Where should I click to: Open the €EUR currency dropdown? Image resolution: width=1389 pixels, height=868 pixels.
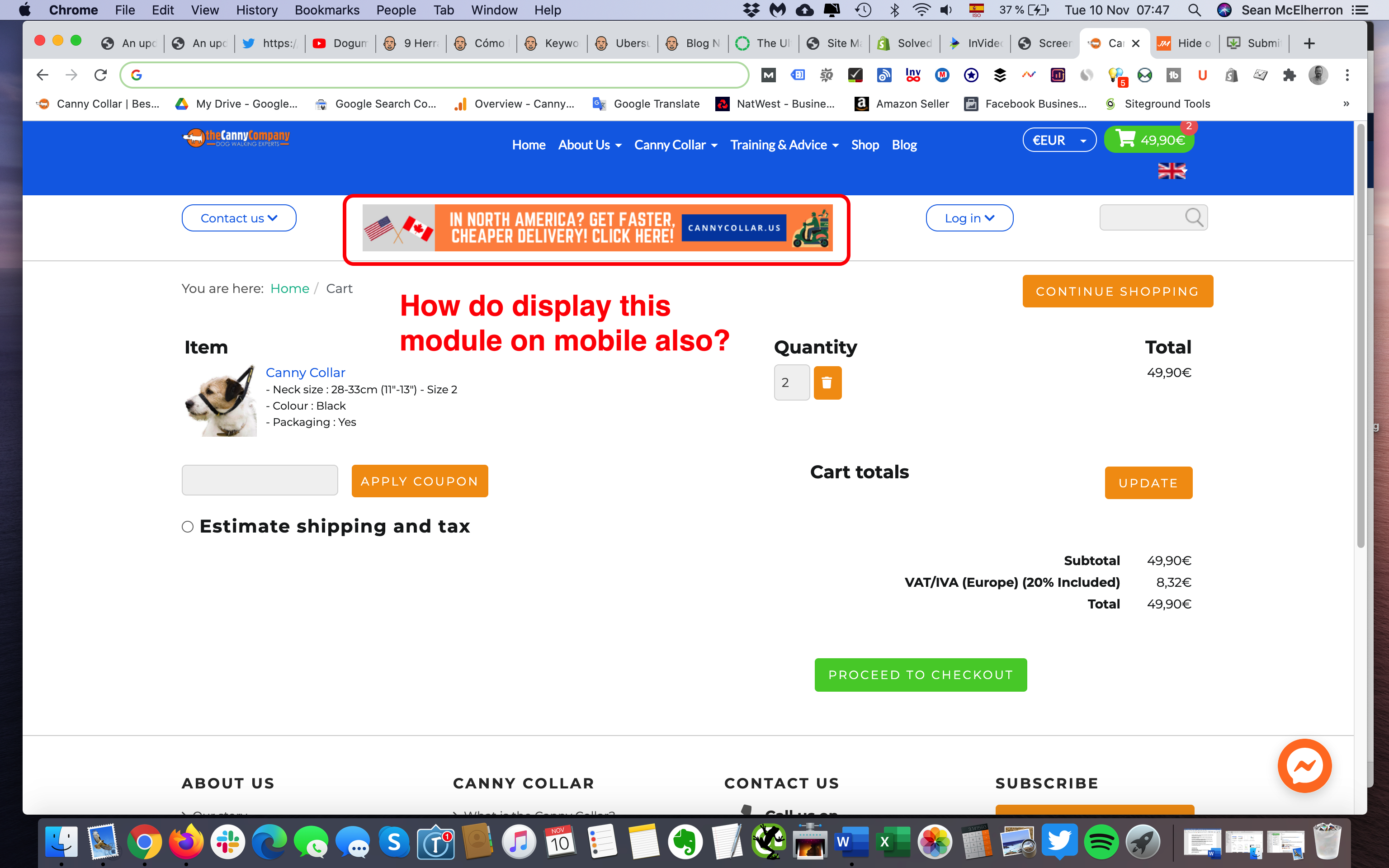tap(1059, 140)
